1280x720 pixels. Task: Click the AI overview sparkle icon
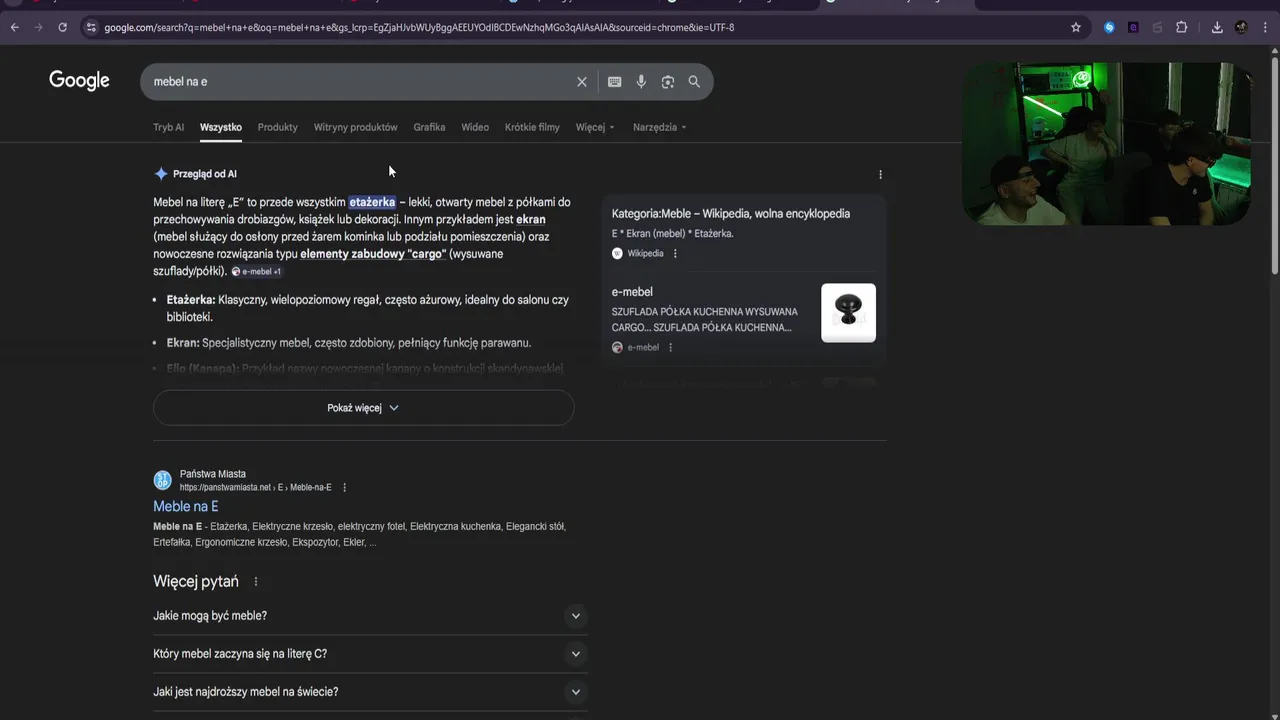(161, 174)
